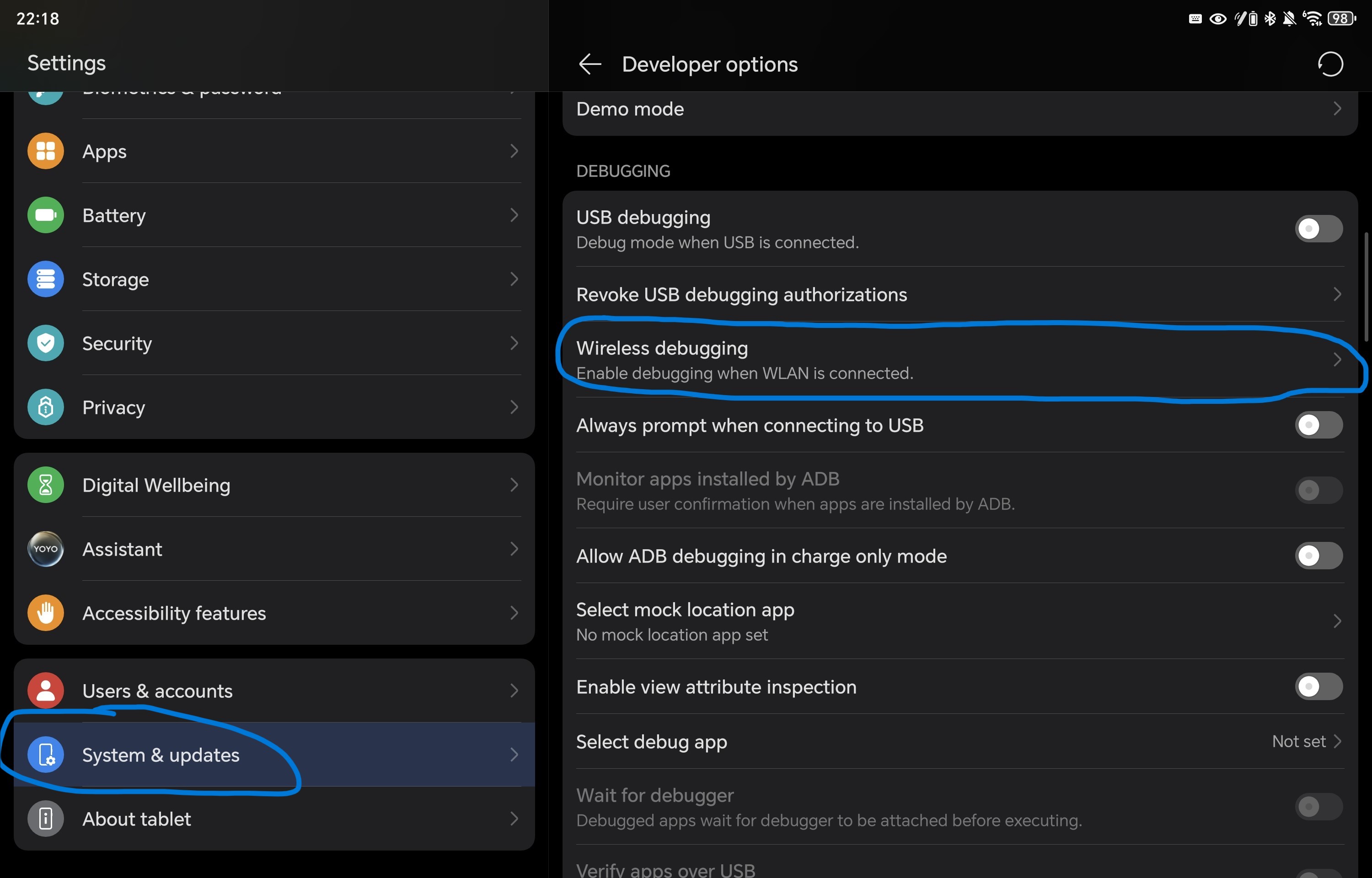1372x878 pixels.
Task: Open Select debug app 'Not set' option
Action: (1305, 741)
